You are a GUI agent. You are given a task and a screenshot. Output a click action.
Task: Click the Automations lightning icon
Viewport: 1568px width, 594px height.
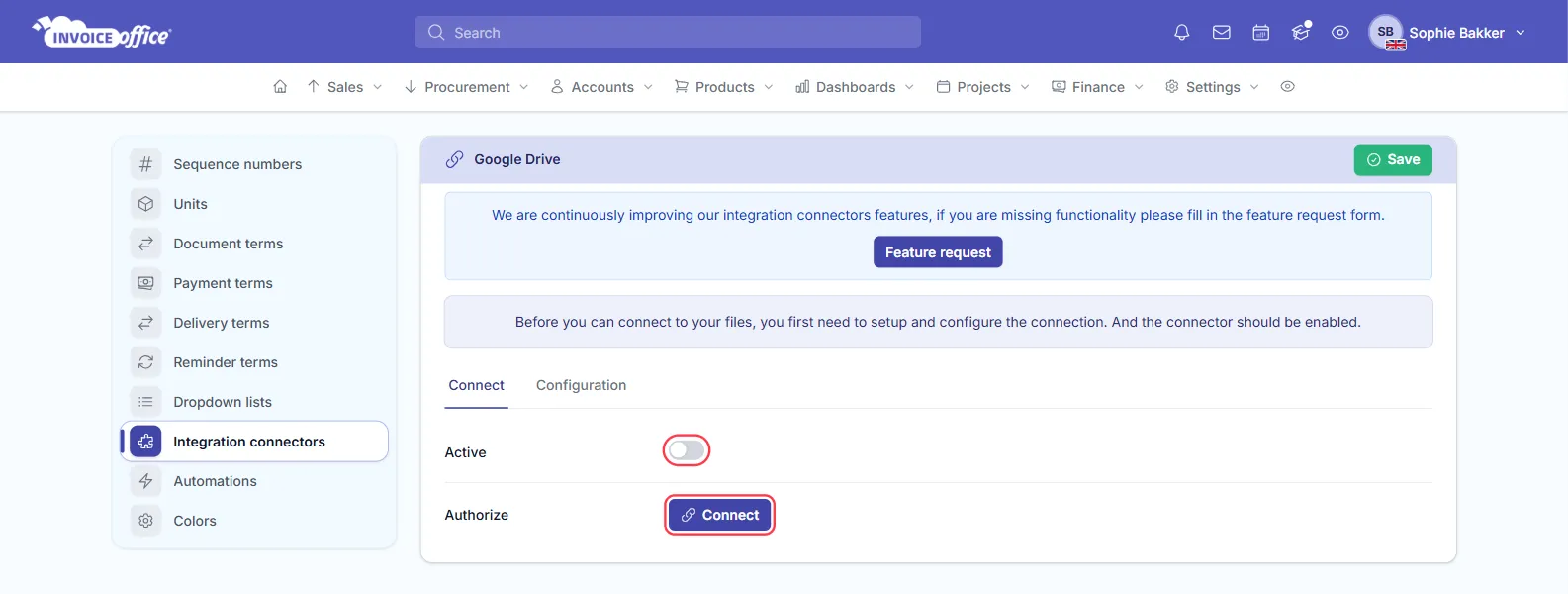(x=145, y=481)
